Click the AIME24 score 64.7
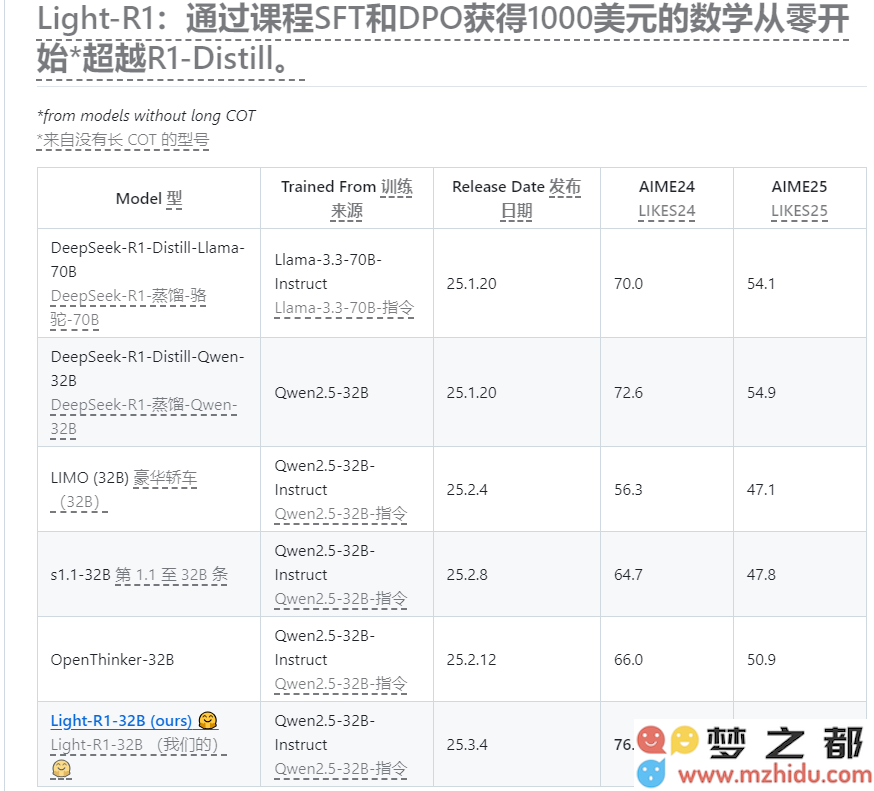 coord(628,575)
